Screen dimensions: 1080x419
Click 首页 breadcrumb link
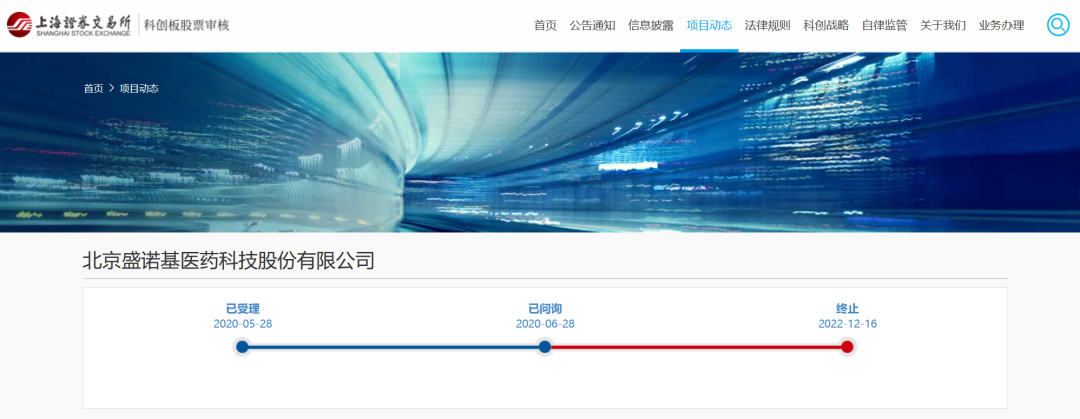[x=94, y=88]
